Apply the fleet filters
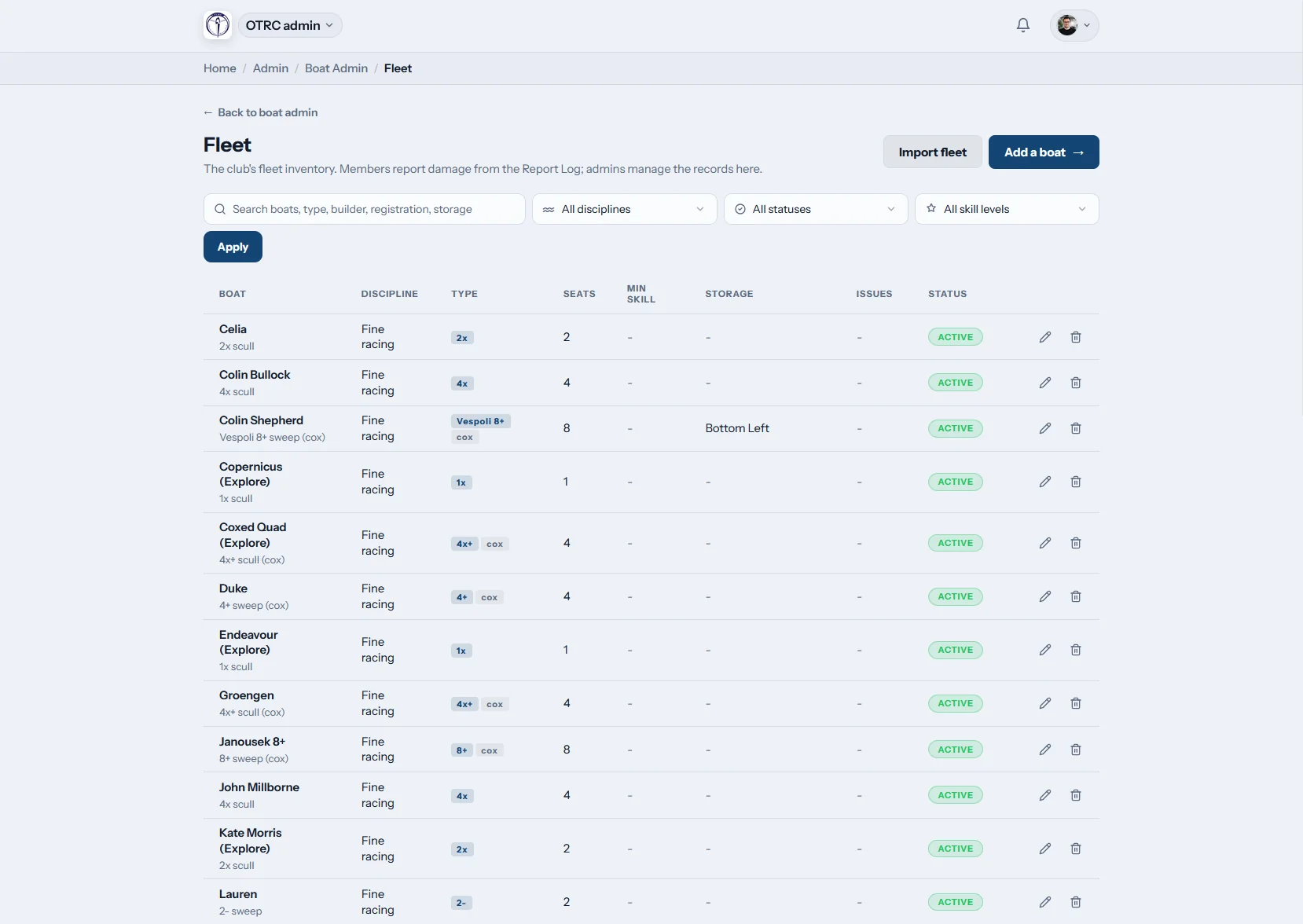 click(233, 247)
